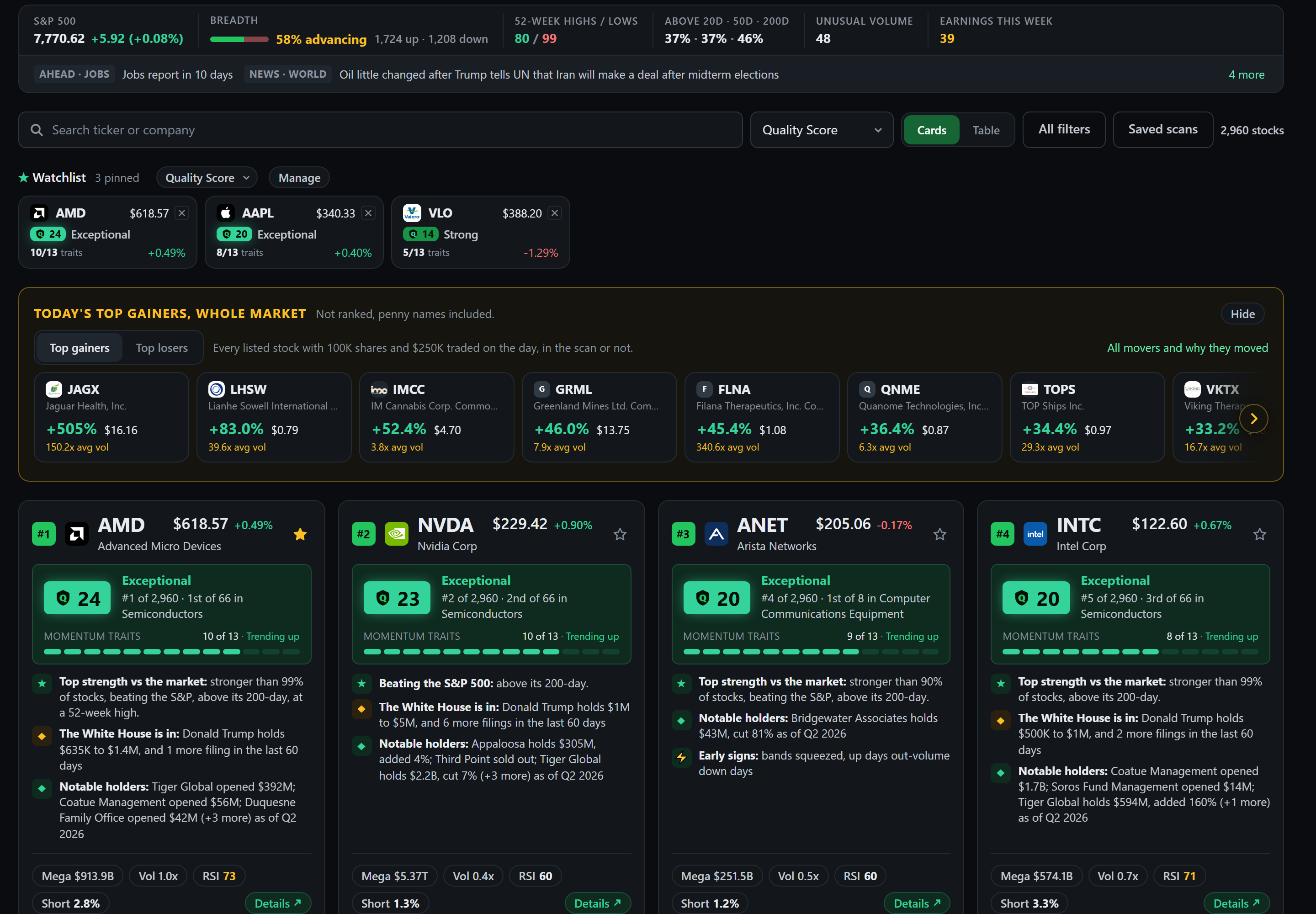This screenshot has height=914, width=1316.
Task: Open INTC Details link
Action: pos(1236,903)
